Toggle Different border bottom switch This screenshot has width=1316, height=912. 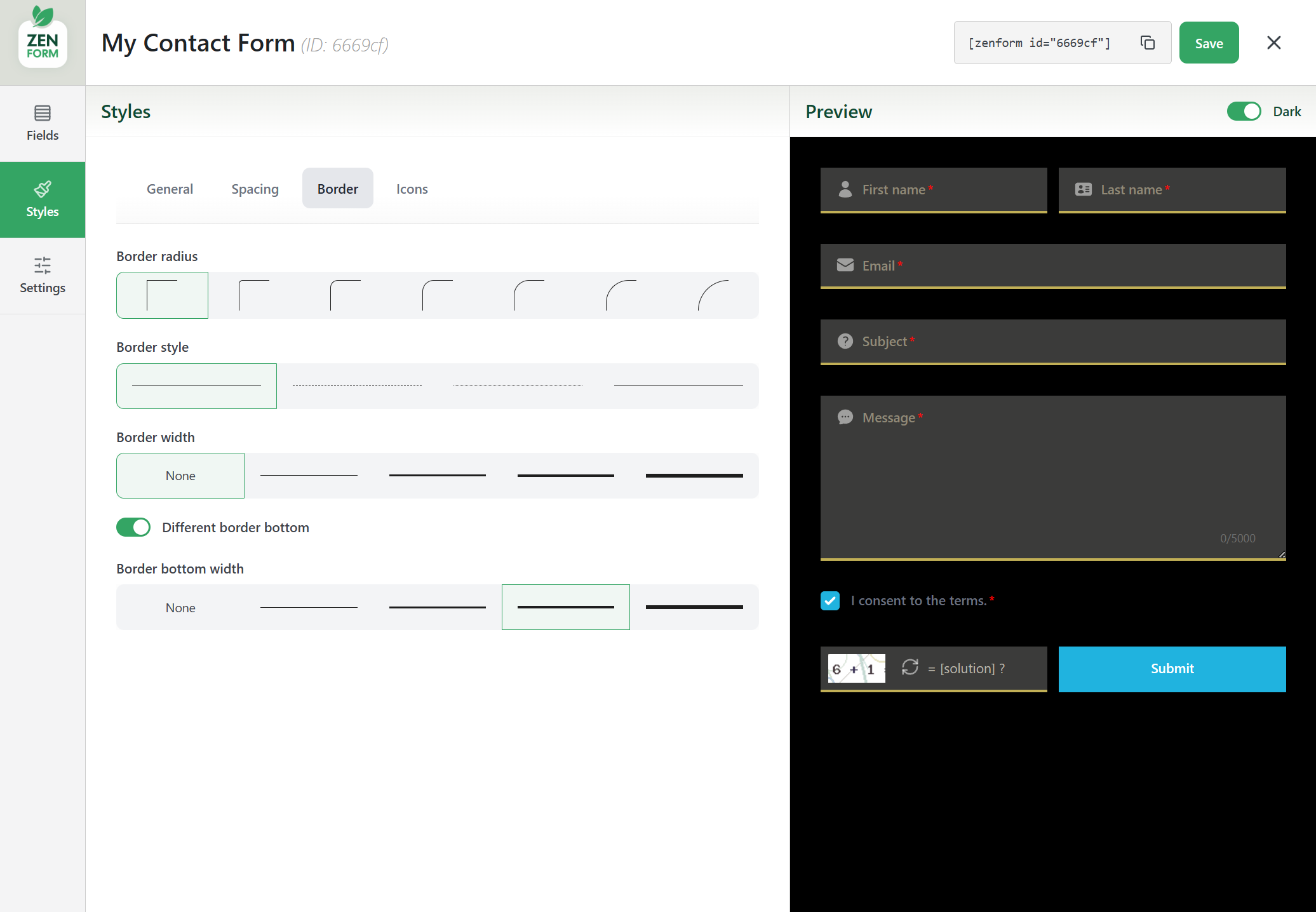point(133,527)
